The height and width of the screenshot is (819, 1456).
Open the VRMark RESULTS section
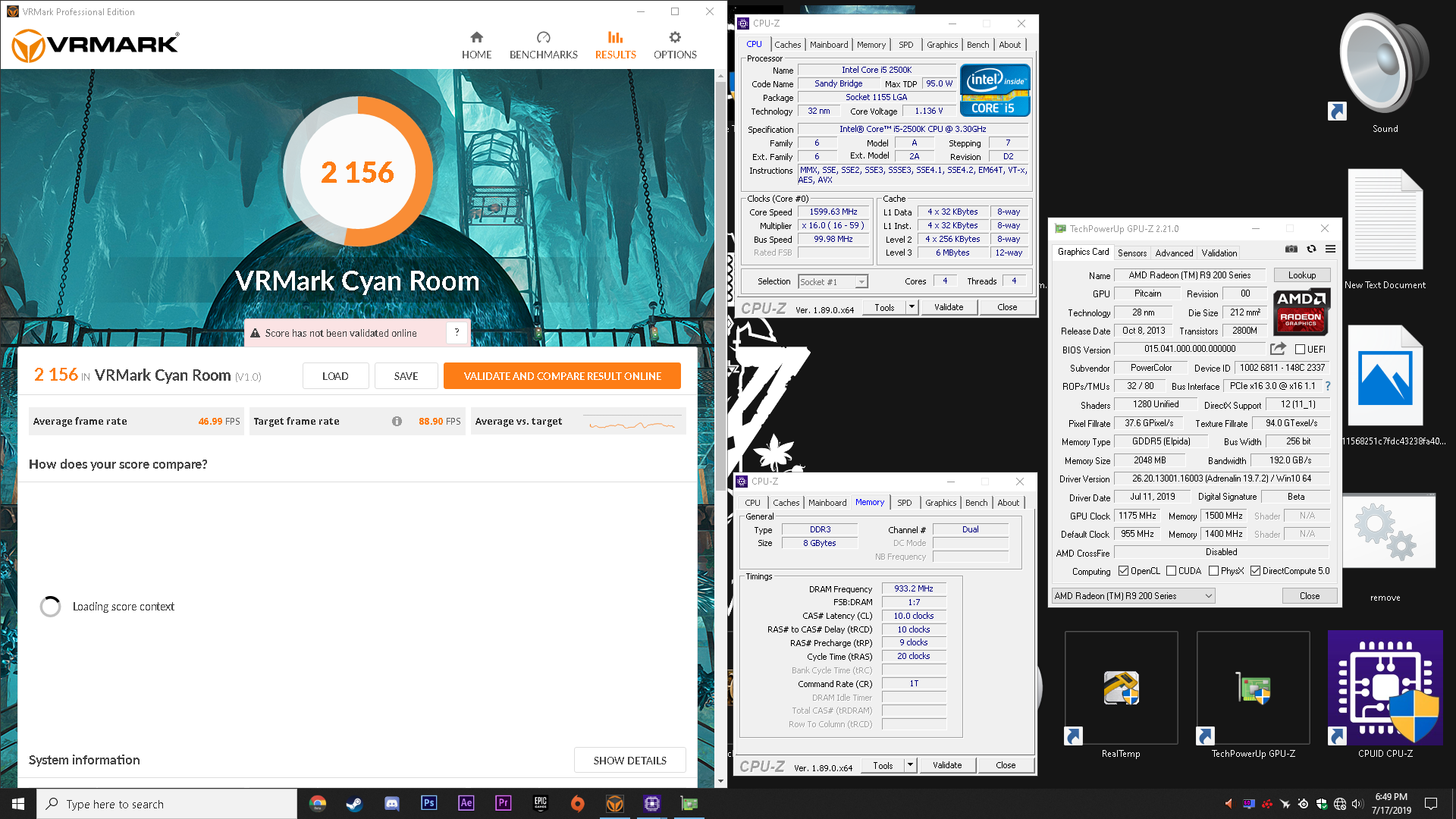click(x=615, y=45)
